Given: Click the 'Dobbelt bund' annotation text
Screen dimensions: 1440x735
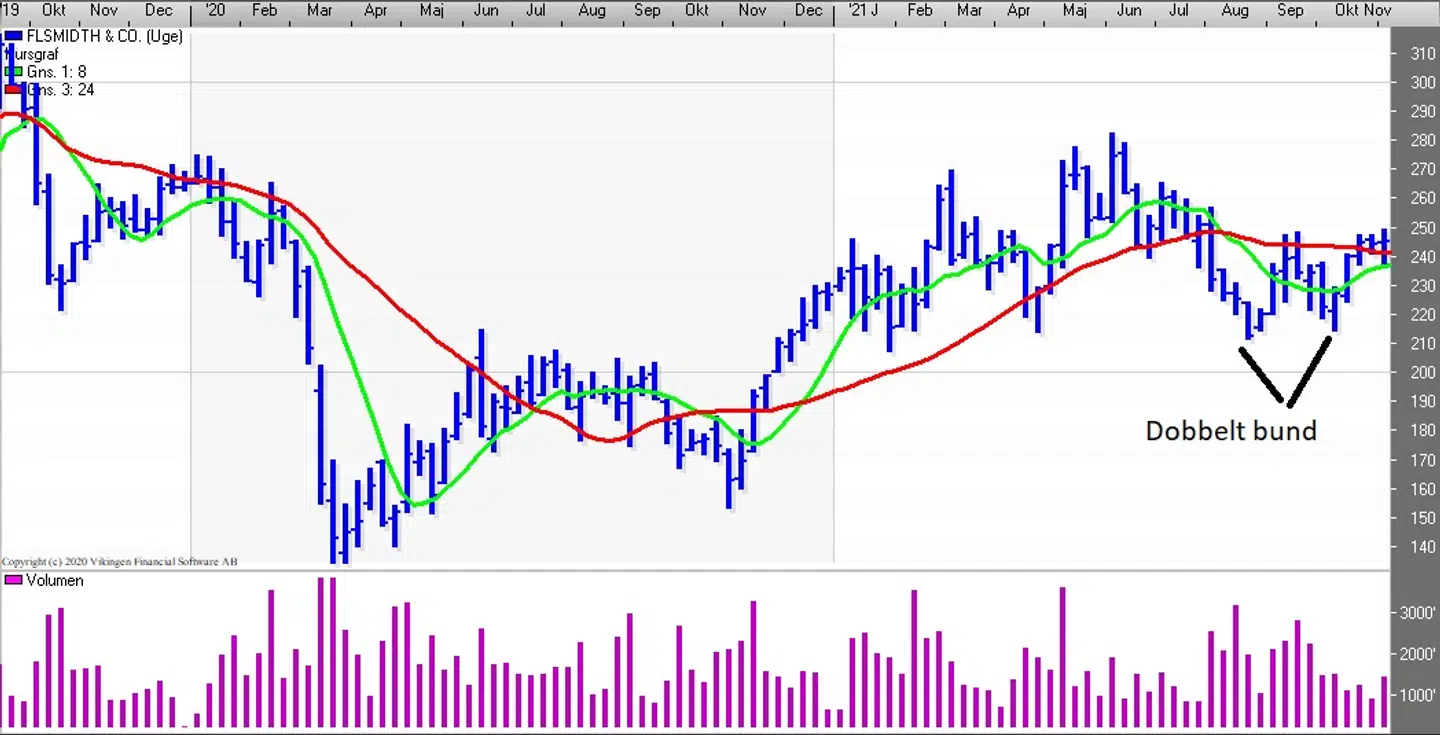Looking at the screenshot, I should pyautogui.click(x=1230, y=431).
